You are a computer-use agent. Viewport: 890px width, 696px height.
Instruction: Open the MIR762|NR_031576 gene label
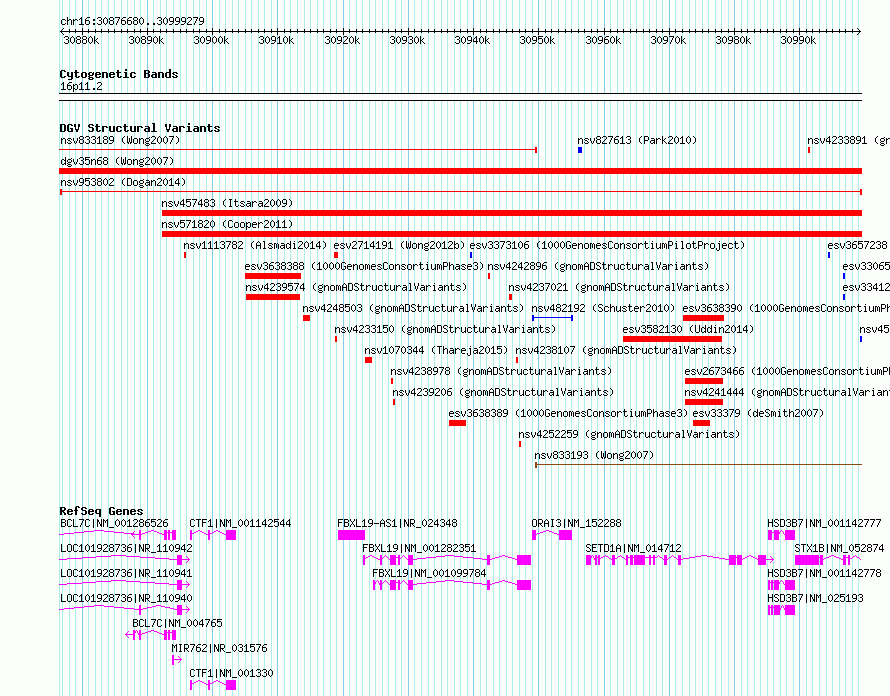[x=219, y=648]
